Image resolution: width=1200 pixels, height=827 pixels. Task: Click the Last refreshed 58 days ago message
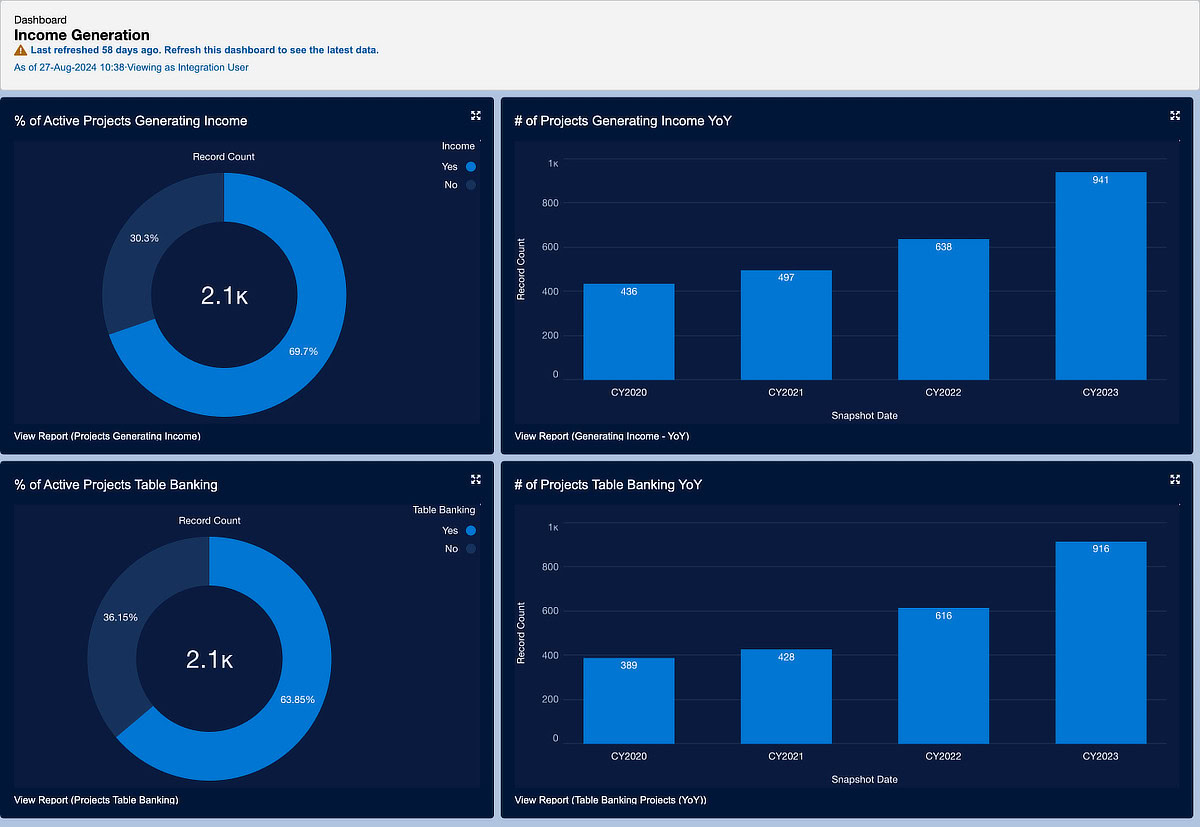click(x=204, y=49)
